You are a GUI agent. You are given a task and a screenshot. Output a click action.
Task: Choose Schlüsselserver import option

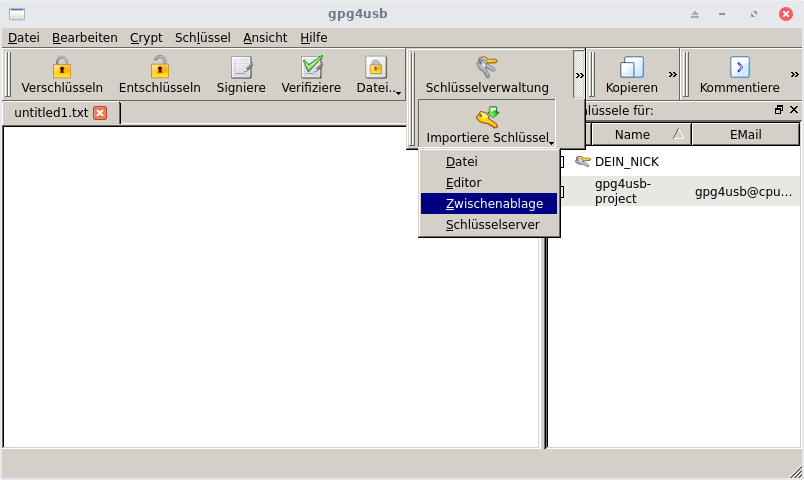[489, 225]
